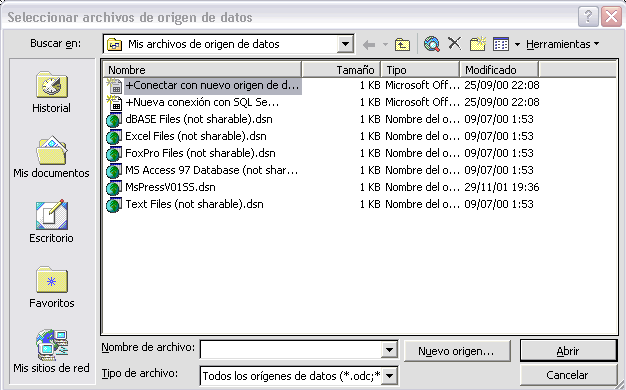Expand the Tipo de archivo dropdown arrow
This screenshot has height=390, width=626.
pyautogui.click(x=389, y=376)
